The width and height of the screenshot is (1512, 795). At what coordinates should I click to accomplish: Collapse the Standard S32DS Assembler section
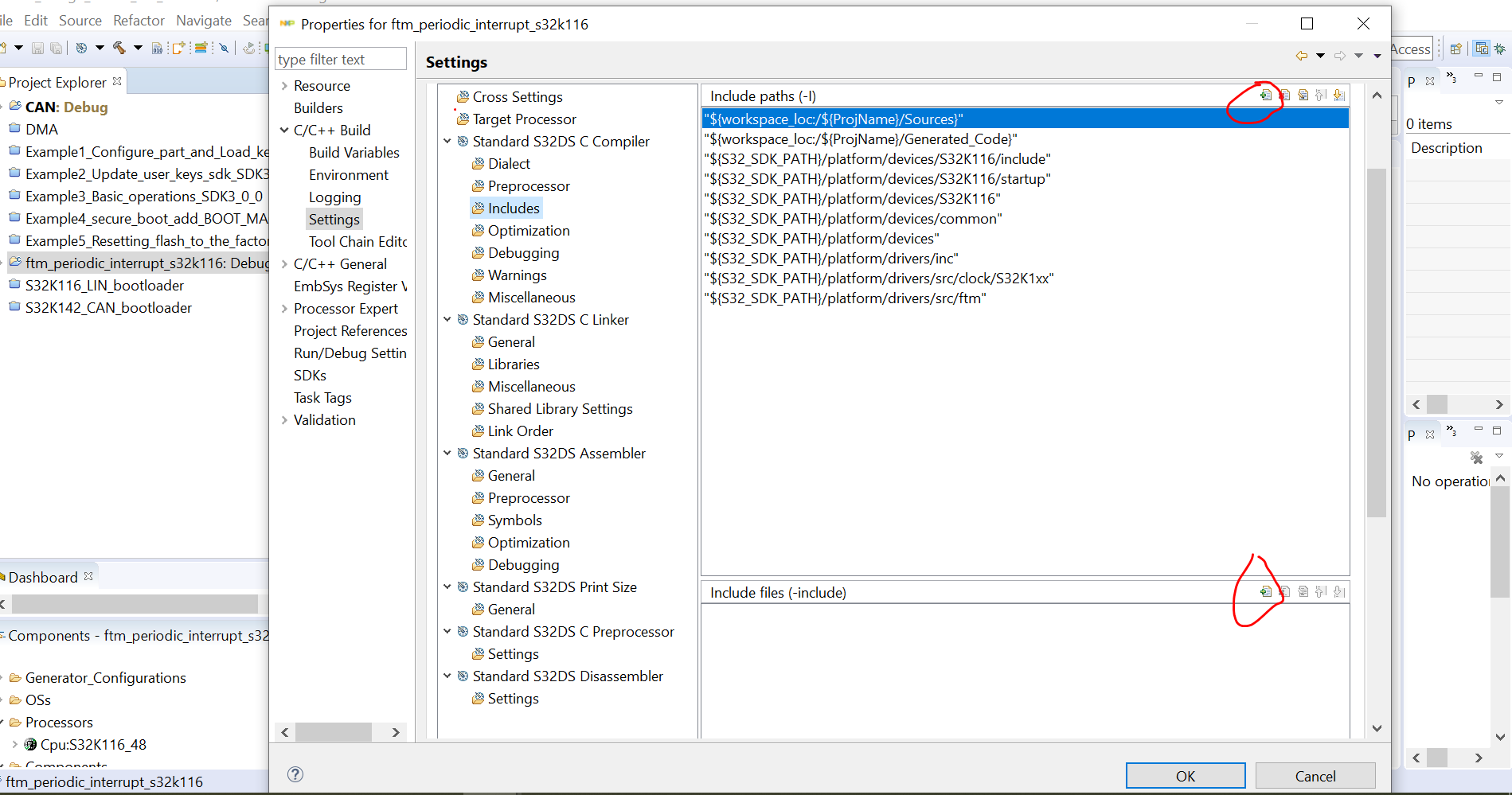click(x=447, y=453)
